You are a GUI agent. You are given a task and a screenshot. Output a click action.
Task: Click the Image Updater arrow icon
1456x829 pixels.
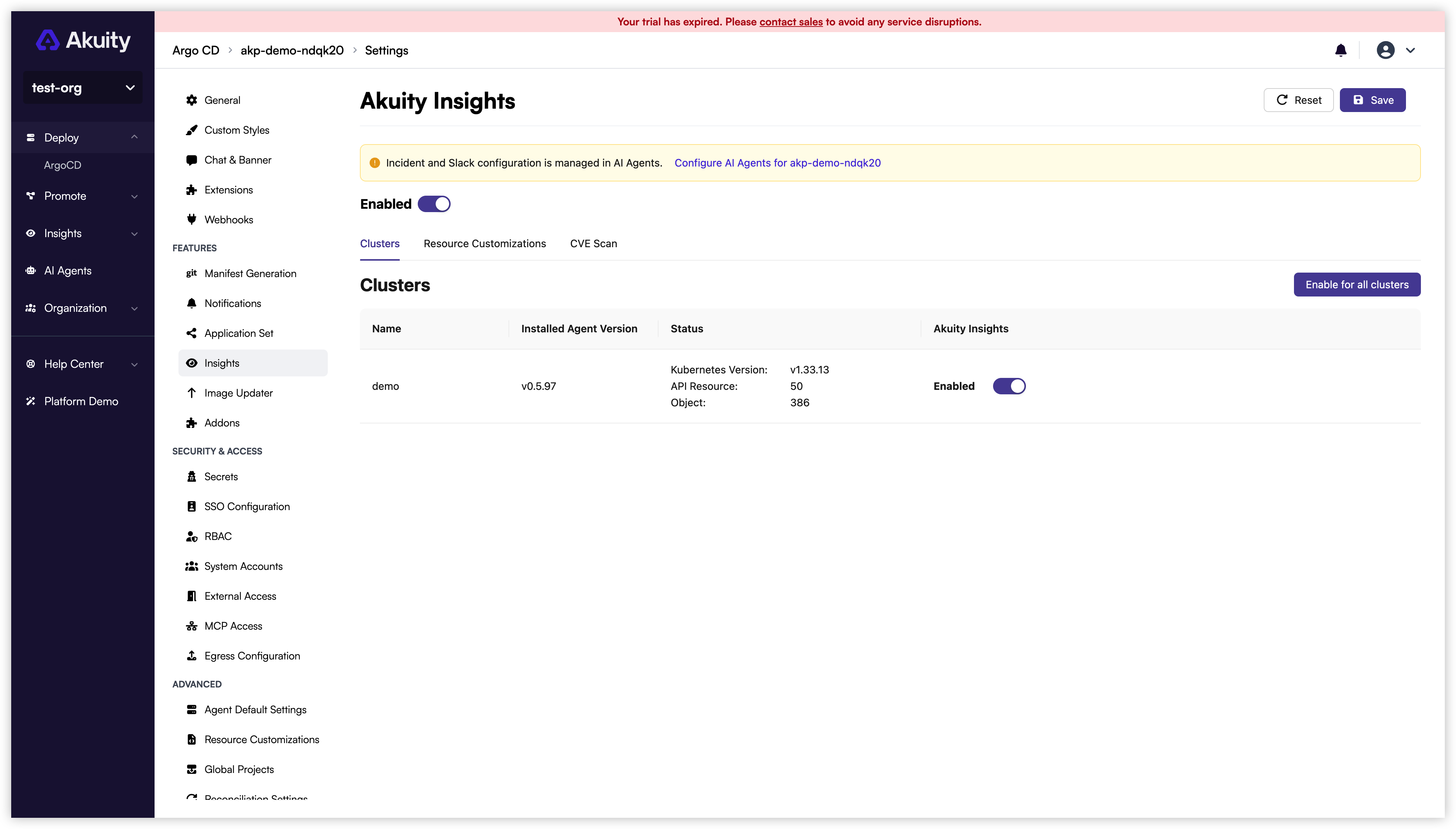pyautogui.click(x=192, y=393)
